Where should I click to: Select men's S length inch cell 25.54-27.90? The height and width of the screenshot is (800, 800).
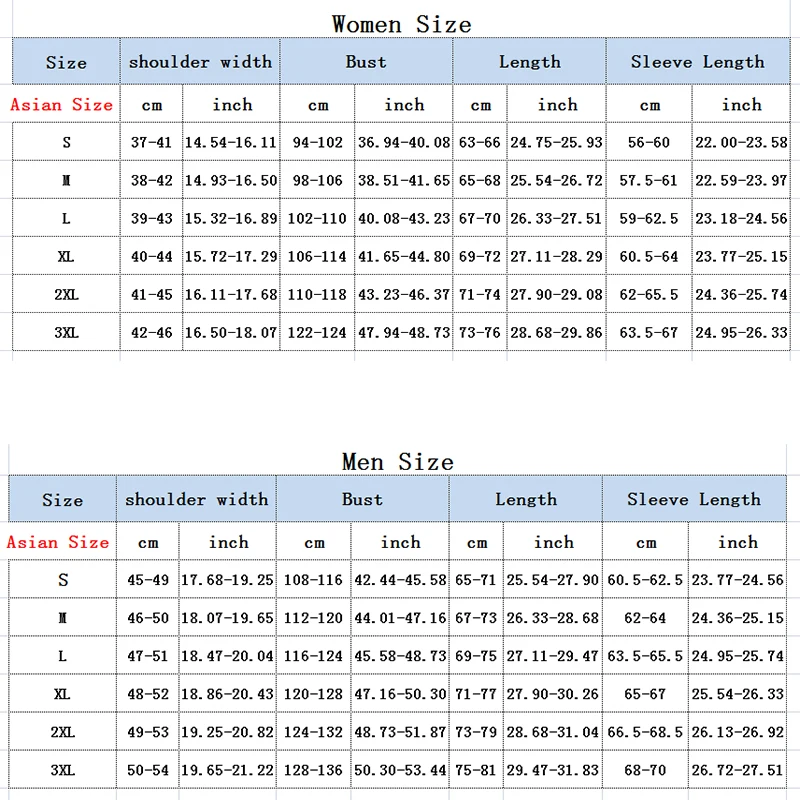(x=552, y=580)
